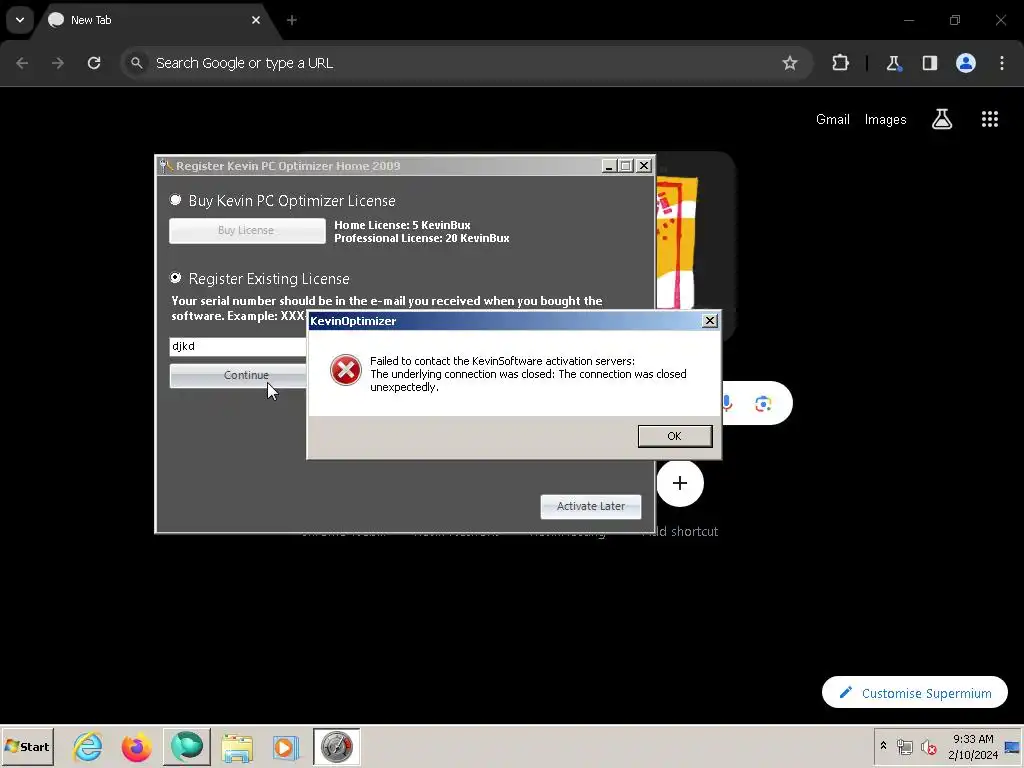The height and width of the screenshot is (768, 1024).
Task: Select the New Tab tab
Action: point(153,20)
